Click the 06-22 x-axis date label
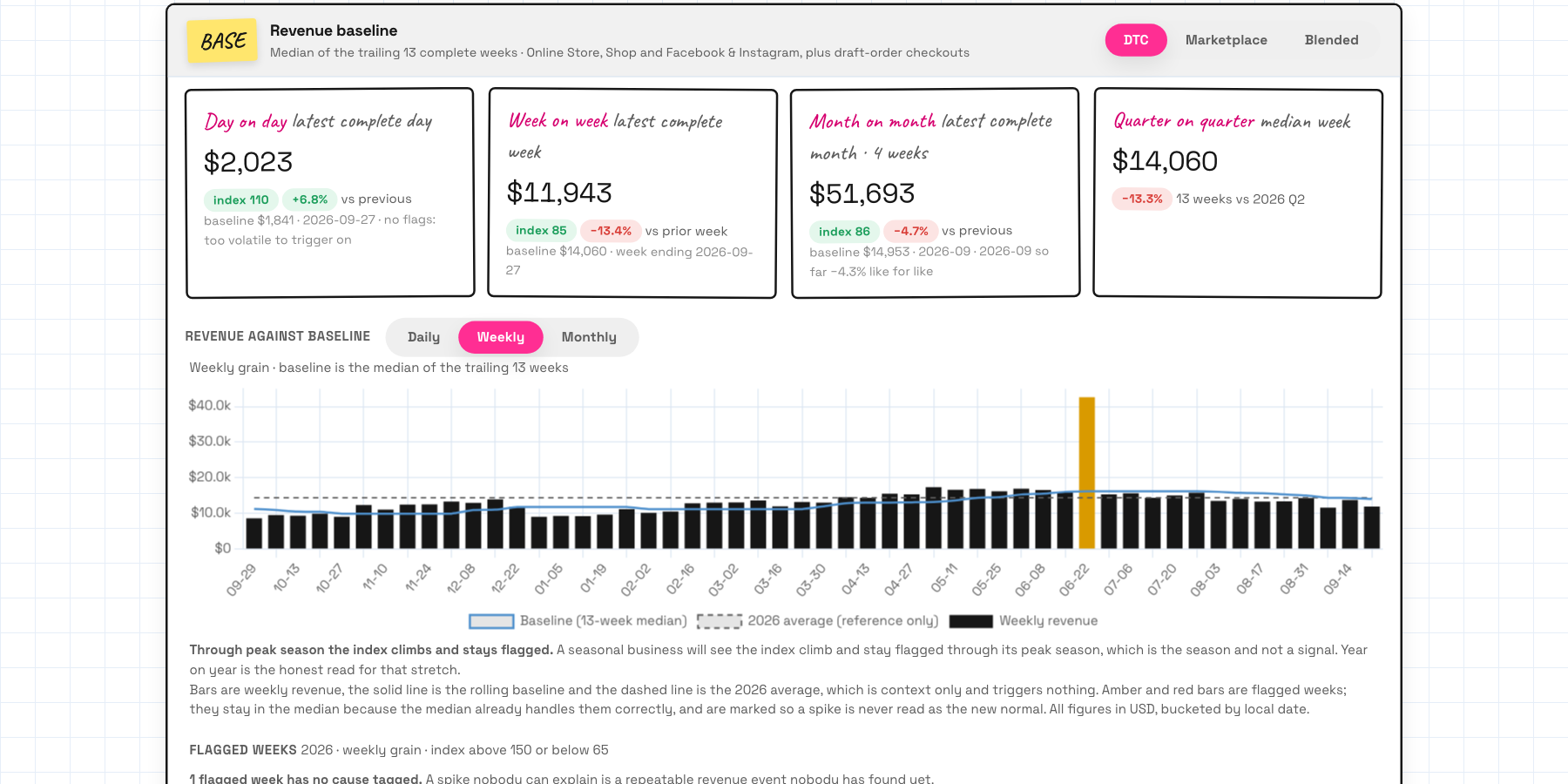The height and width of the screenshot is (784, 1568). (x=1074, y=579)
